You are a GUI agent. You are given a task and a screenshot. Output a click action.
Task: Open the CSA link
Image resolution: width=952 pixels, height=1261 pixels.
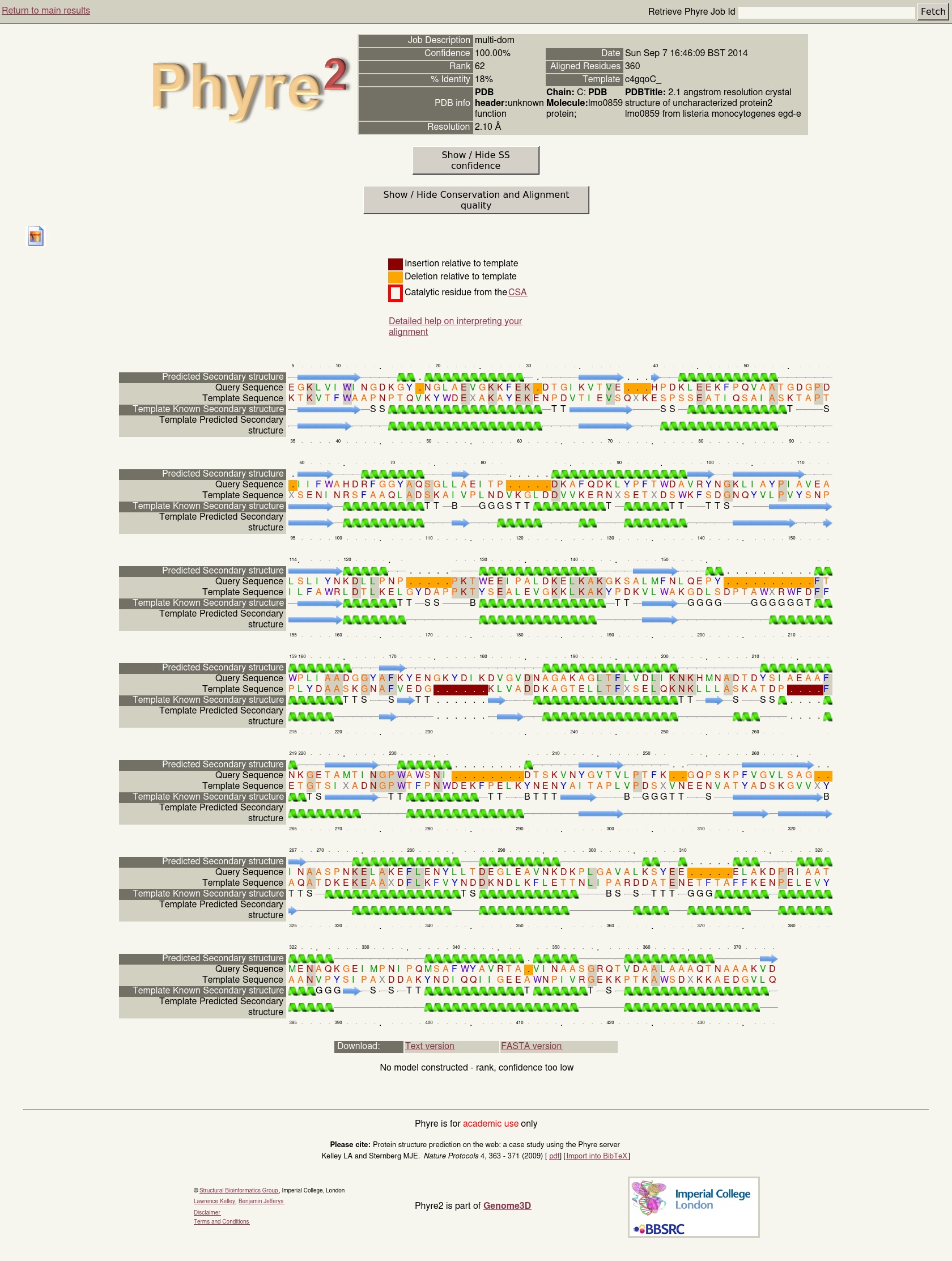tap(517, 292)
